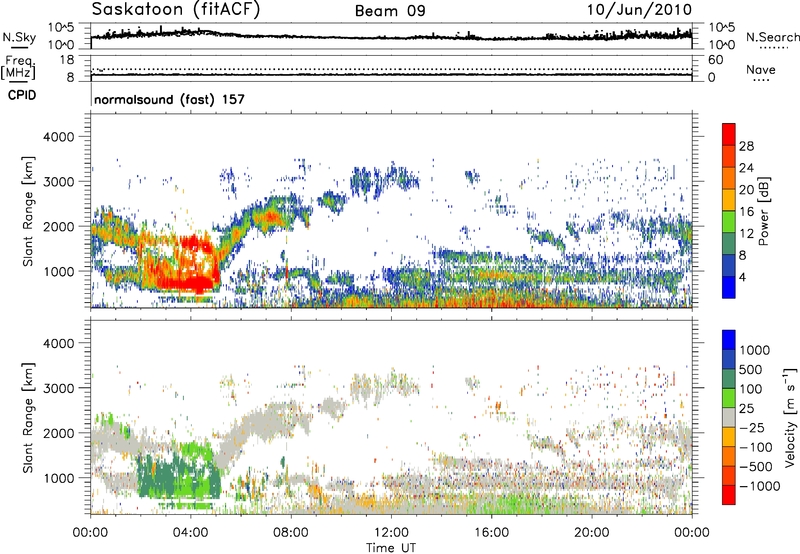Pick the dark green Velocity segment between 100 and 500
The height and width of the screenshot is (554, 800).
coord(729,379)
